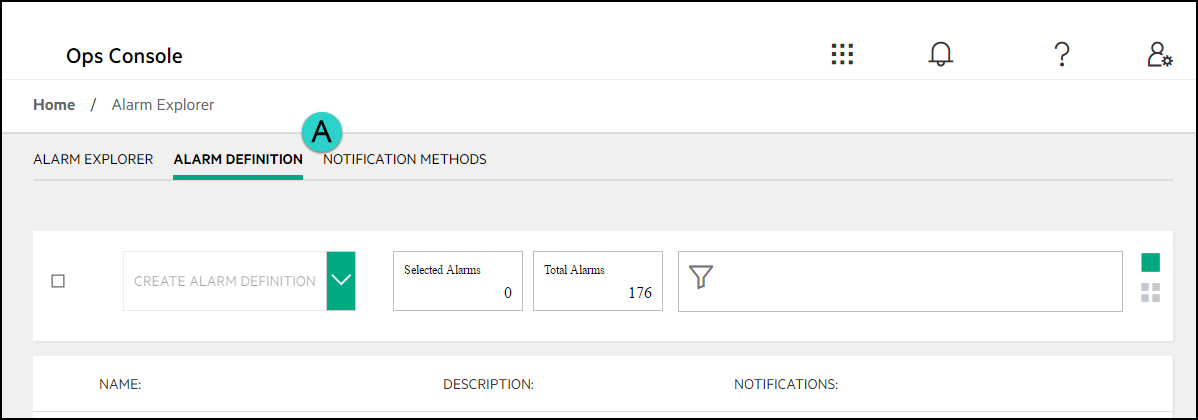Image resolution: width=1198 pixels, height=420 pixels.
Task: Open the apps grid menu icon
Action: point(842,55)
